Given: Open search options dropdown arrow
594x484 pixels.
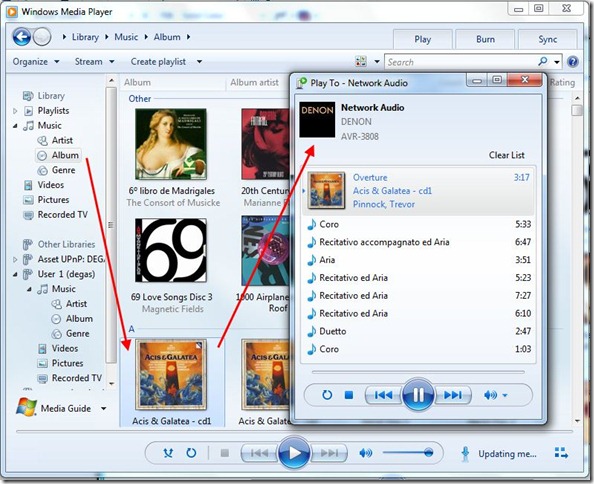Looking at the screenshot, I should pos(557,62).
